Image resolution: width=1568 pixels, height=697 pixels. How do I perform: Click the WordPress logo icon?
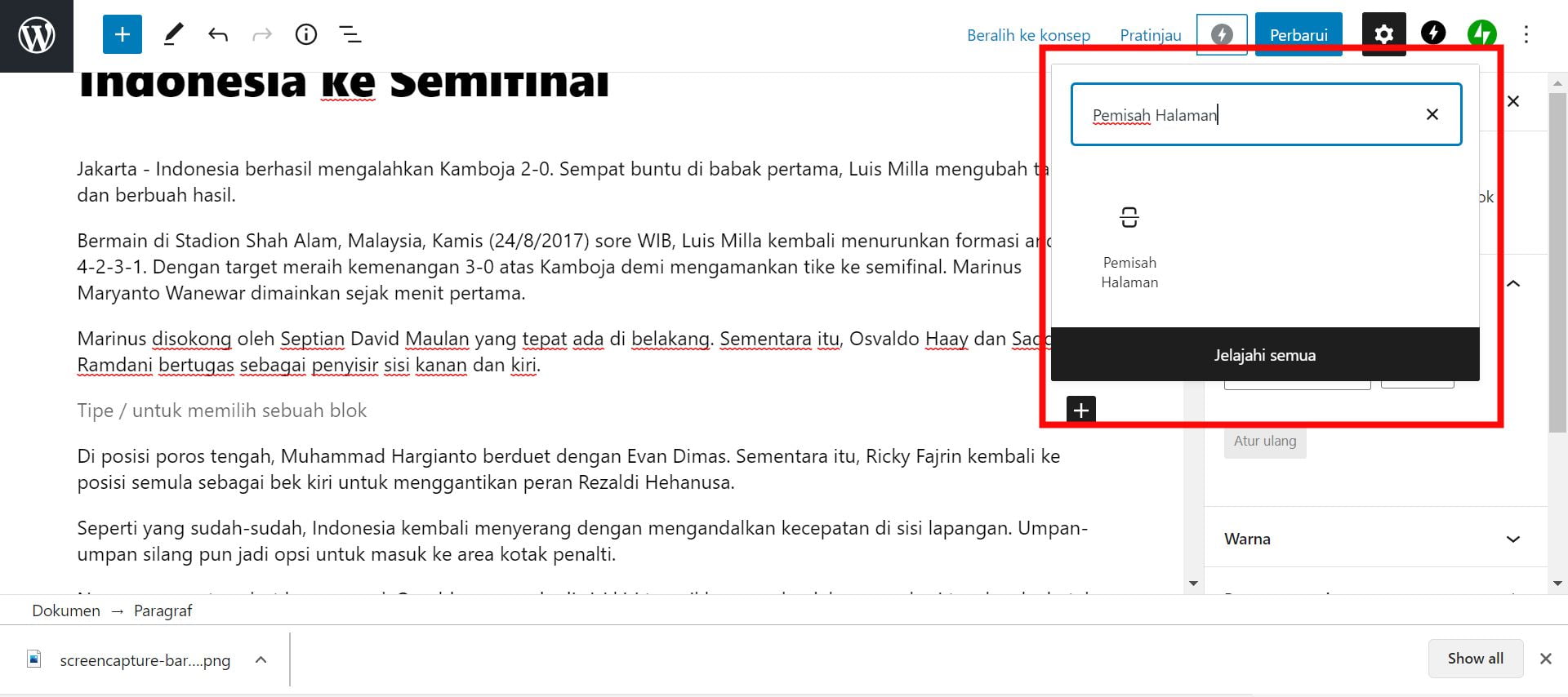(37, 36)
